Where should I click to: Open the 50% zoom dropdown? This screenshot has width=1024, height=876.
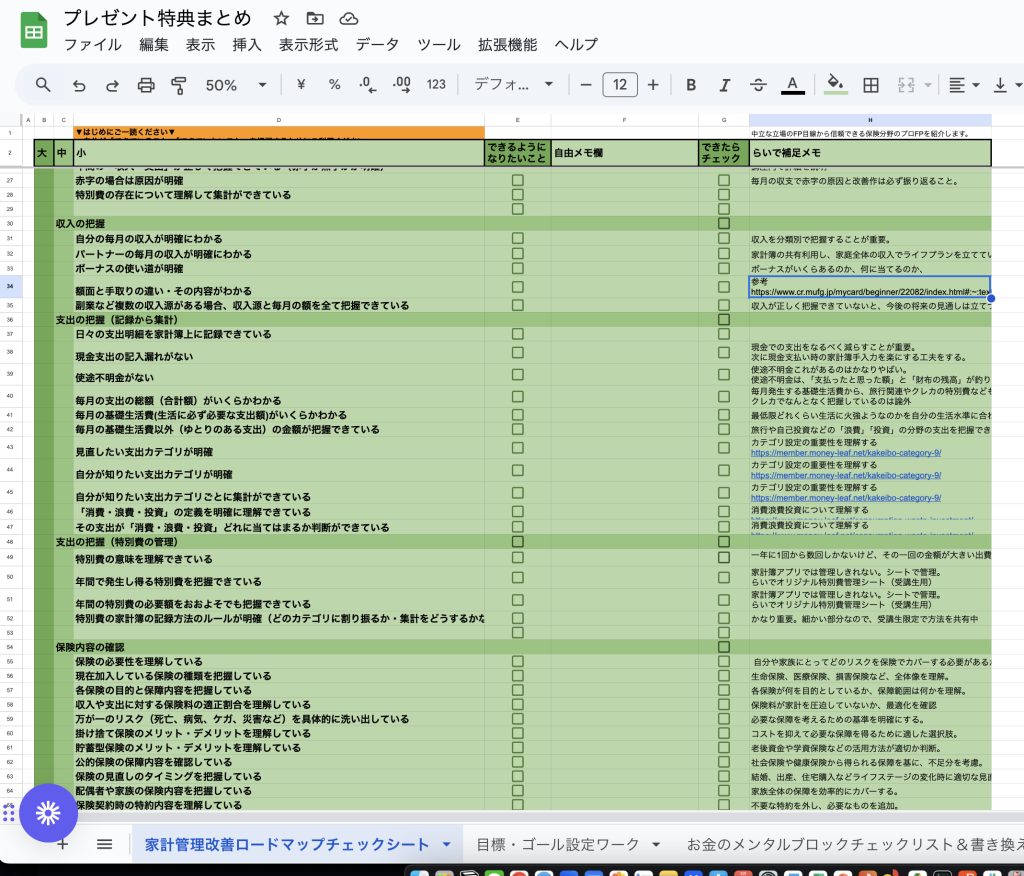[236, 85]
